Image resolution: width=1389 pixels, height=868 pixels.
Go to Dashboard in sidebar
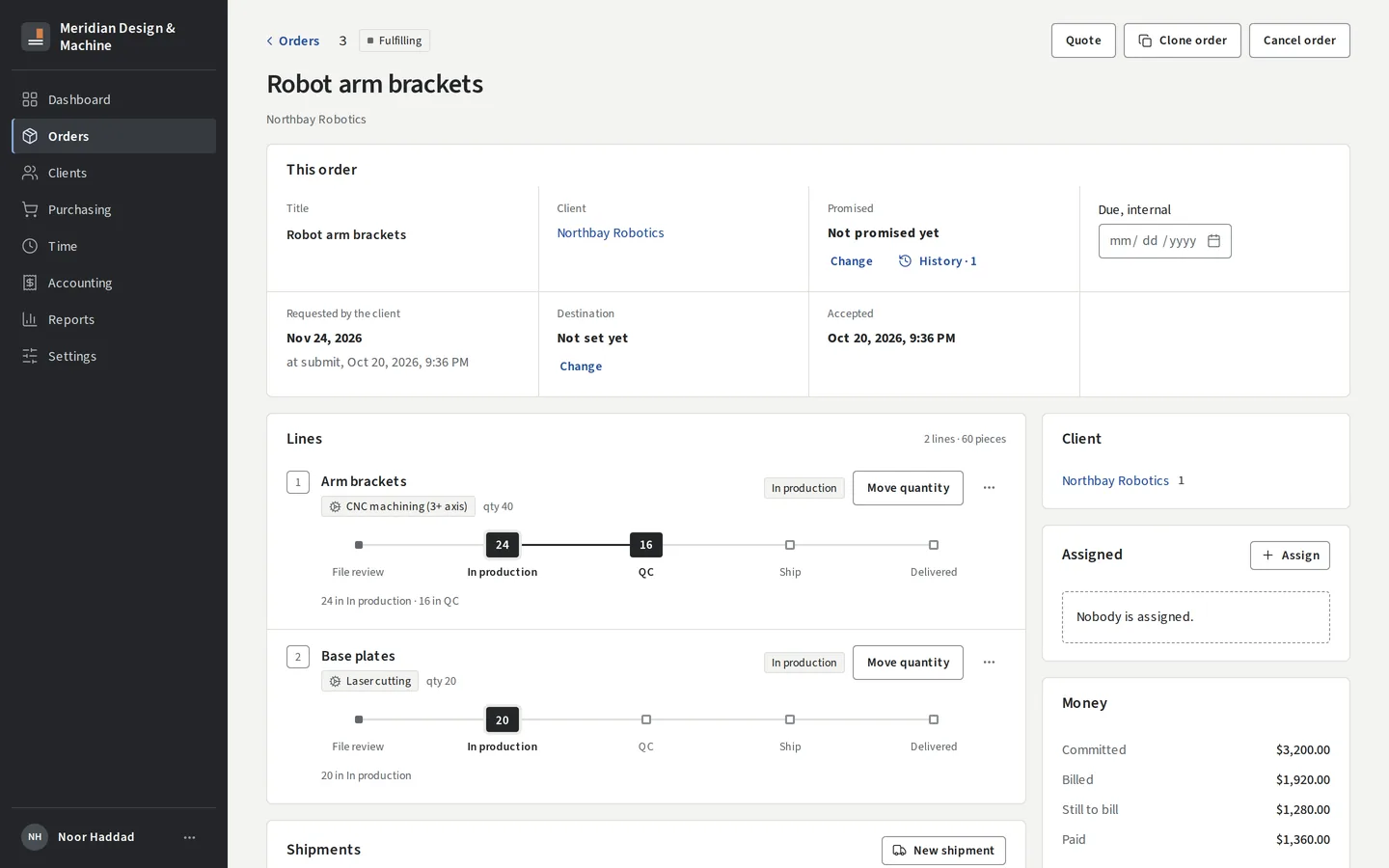(x=114, y=99)
